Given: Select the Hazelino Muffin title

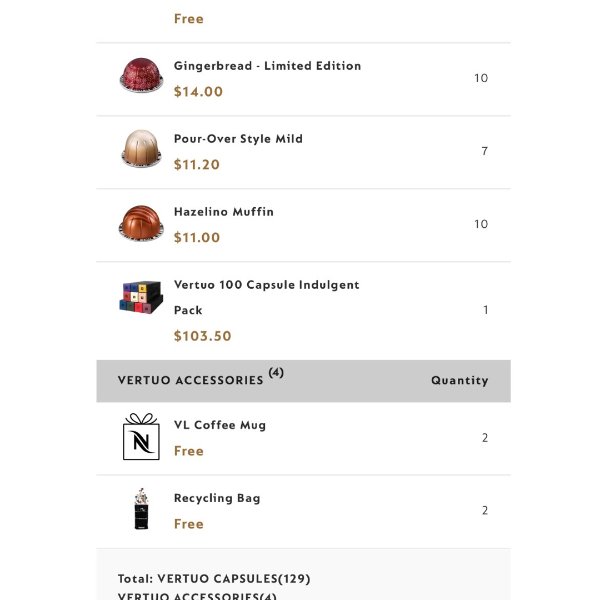Looking at the screenshot, I should coord(224,212).
